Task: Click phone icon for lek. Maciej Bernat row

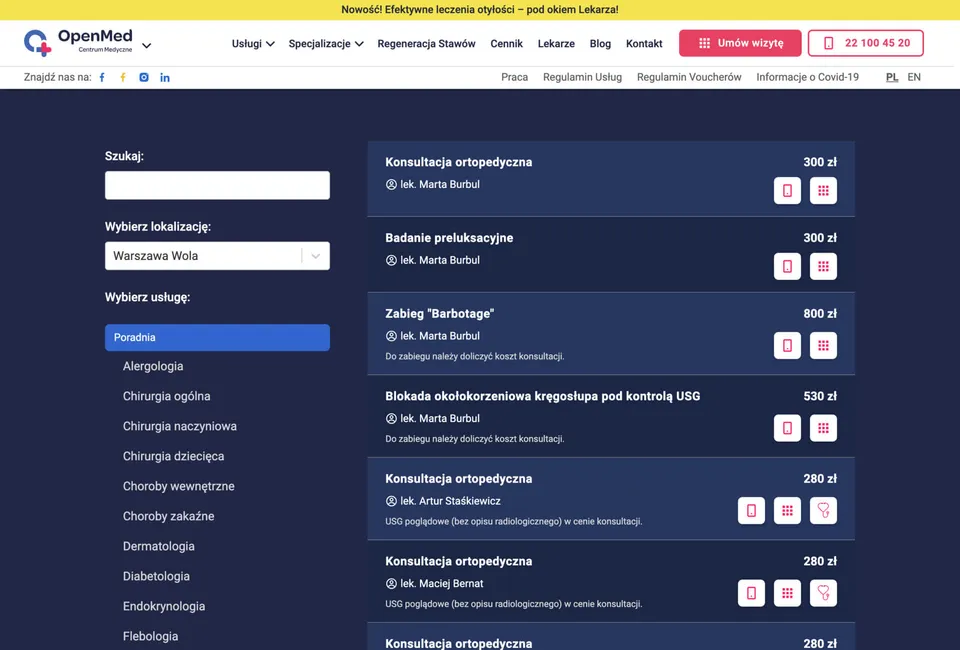Action: 751,593
